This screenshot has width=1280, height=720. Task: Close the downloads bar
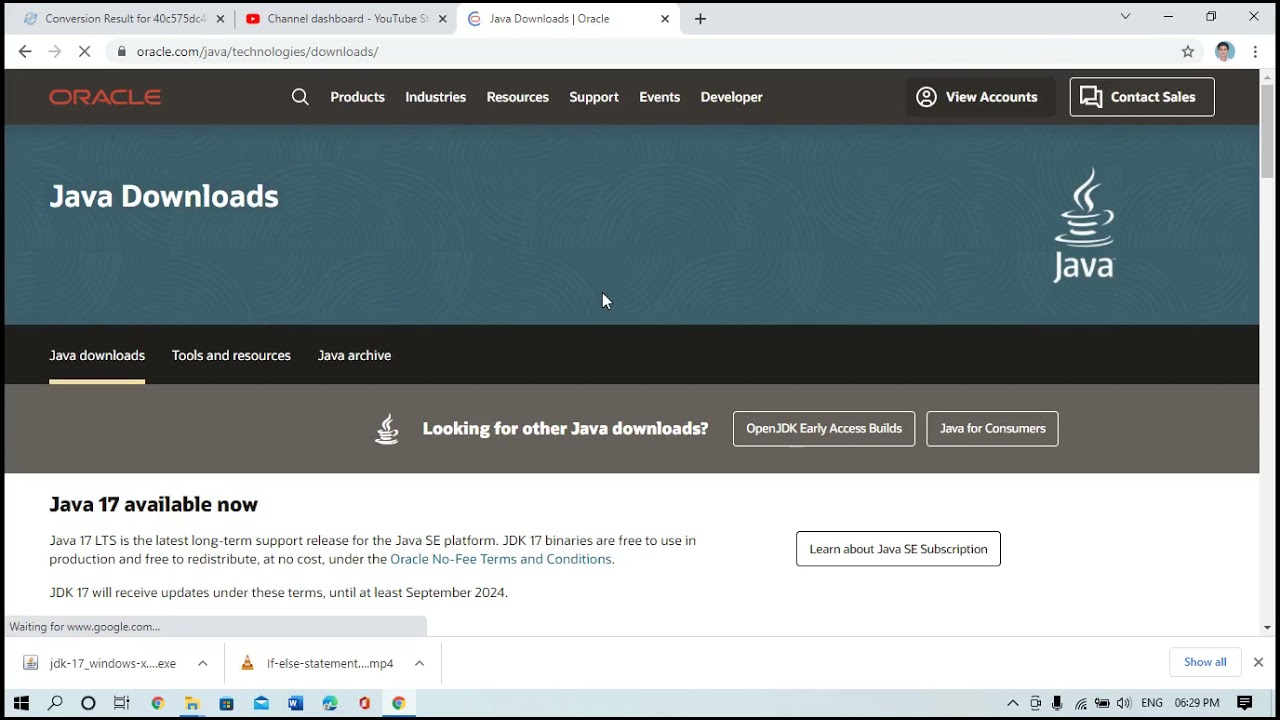coord(1258,662)
